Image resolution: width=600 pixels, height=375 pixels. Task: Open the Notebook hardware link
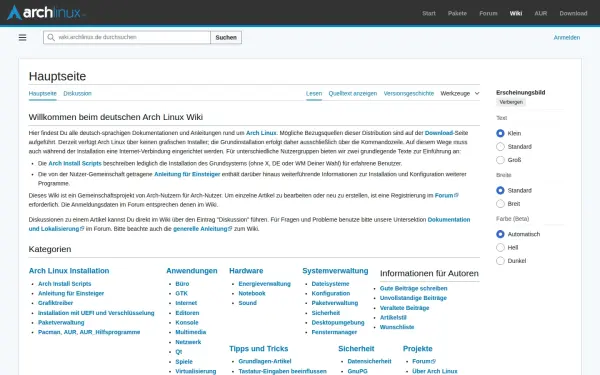click(252, 293)
